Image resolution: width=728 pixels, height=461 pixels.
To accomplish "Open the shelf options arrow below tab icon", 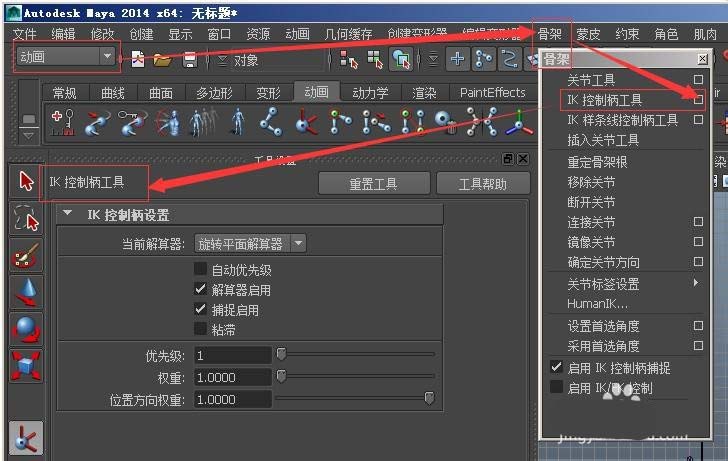I will tap(29, 136).
